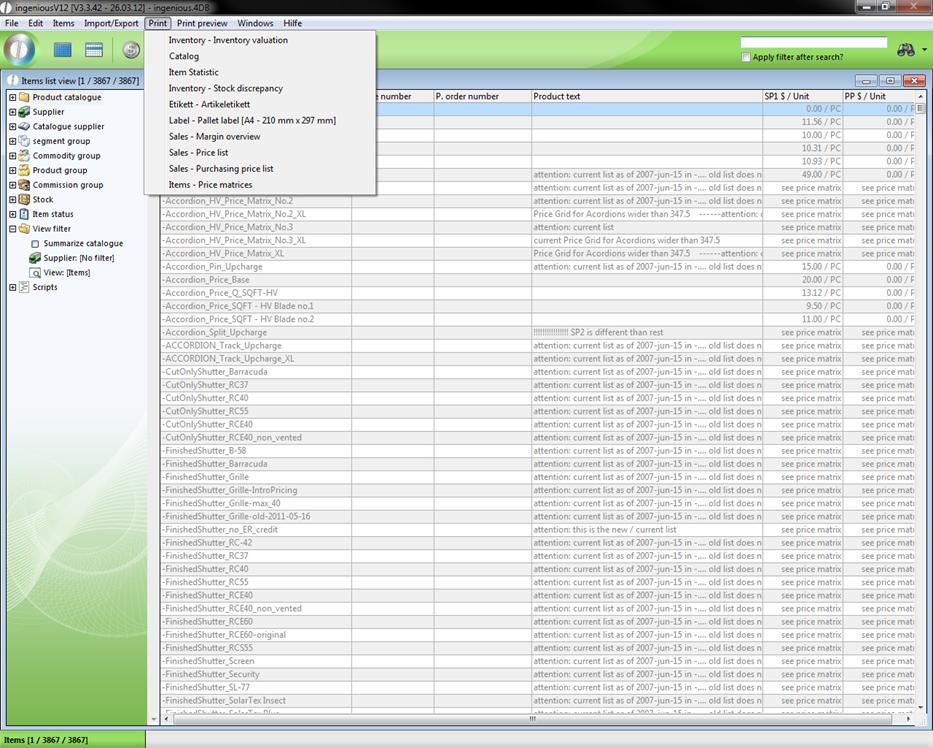Click the blue grid list view icon
Image resolution: width=933 pixels, height=748 pixels.
pyautogui.click(x=63, y=50)
